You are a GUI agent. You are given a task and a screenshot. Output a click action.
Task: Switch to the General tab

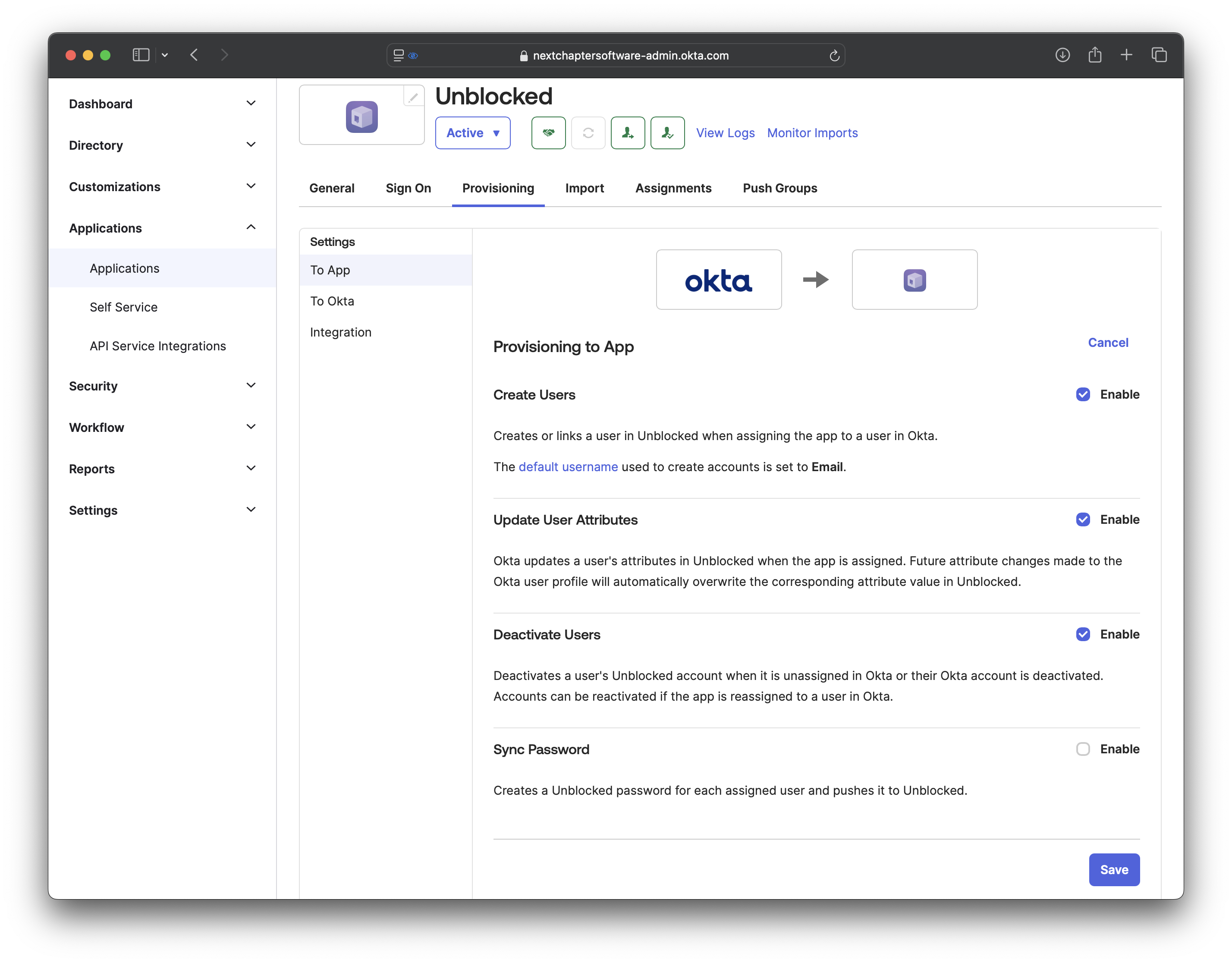pyautogui.click(x=332, y=189)
